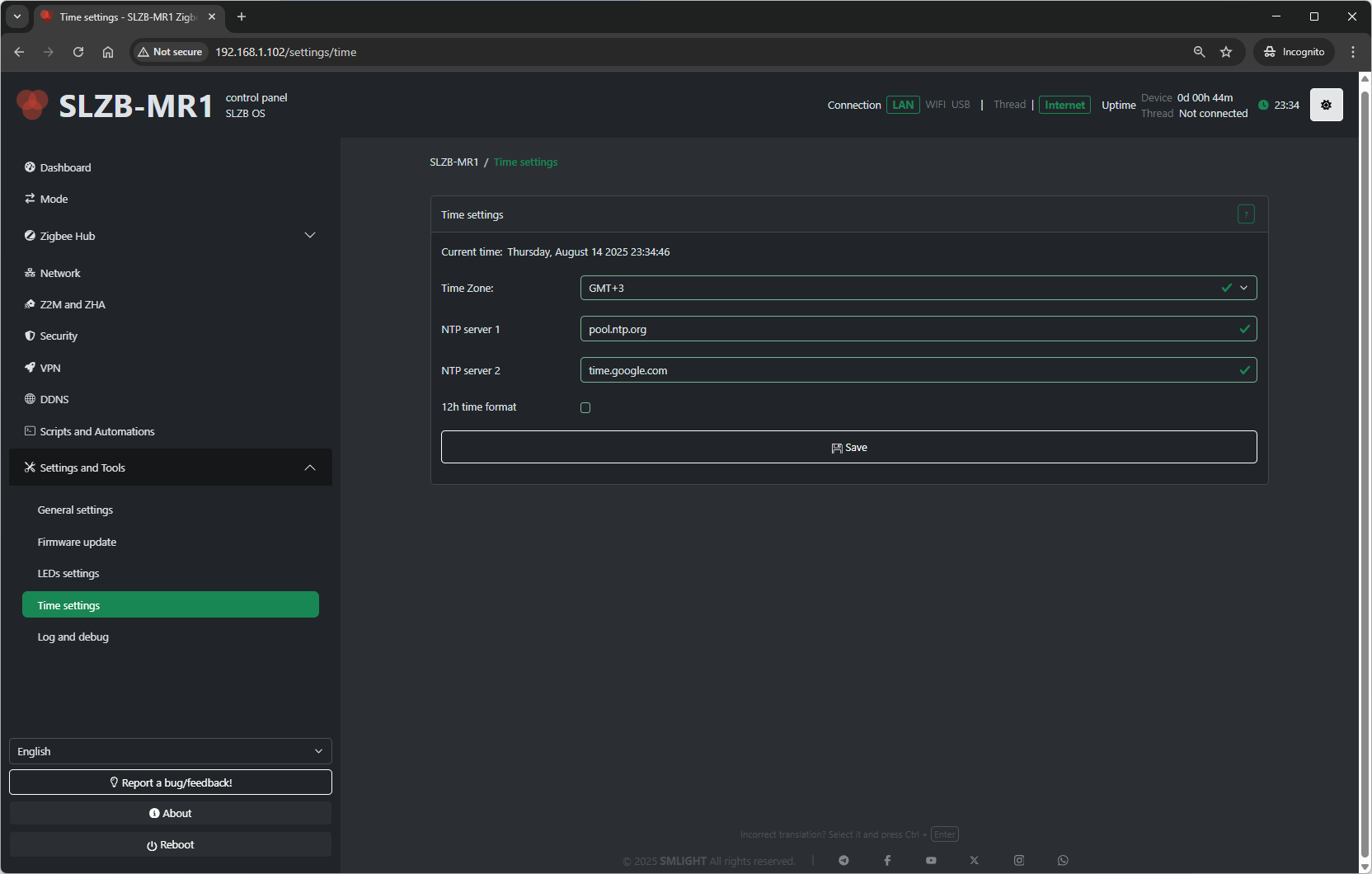1372x874 pixels.
Task: Open the Instagram icon in footer
Action: 1019,860
